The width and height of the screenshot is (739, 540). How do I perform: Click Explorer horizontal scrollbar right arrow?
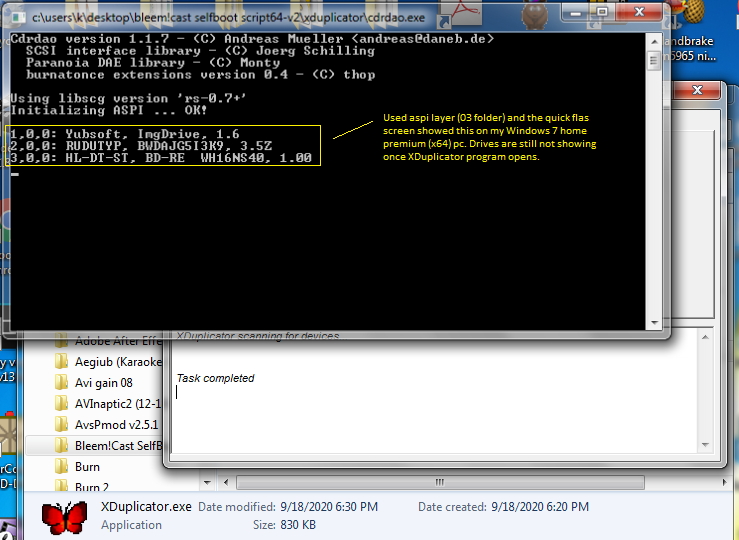tap(724, 483)
